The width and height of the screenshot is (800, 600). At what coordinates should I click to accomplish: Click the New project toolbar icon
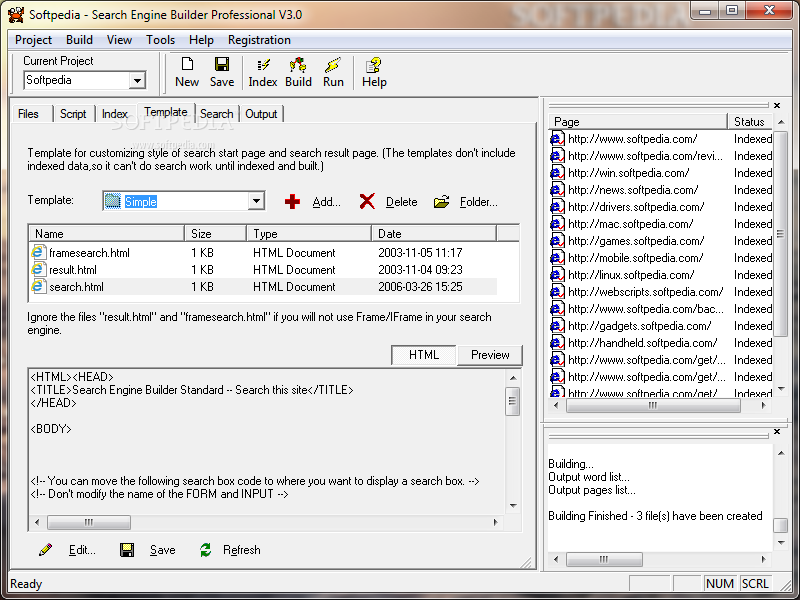[187, 64]
